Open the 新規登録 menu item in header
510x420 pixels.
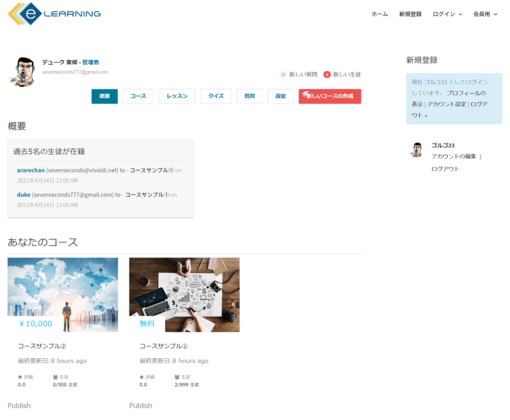pos(410,14)
